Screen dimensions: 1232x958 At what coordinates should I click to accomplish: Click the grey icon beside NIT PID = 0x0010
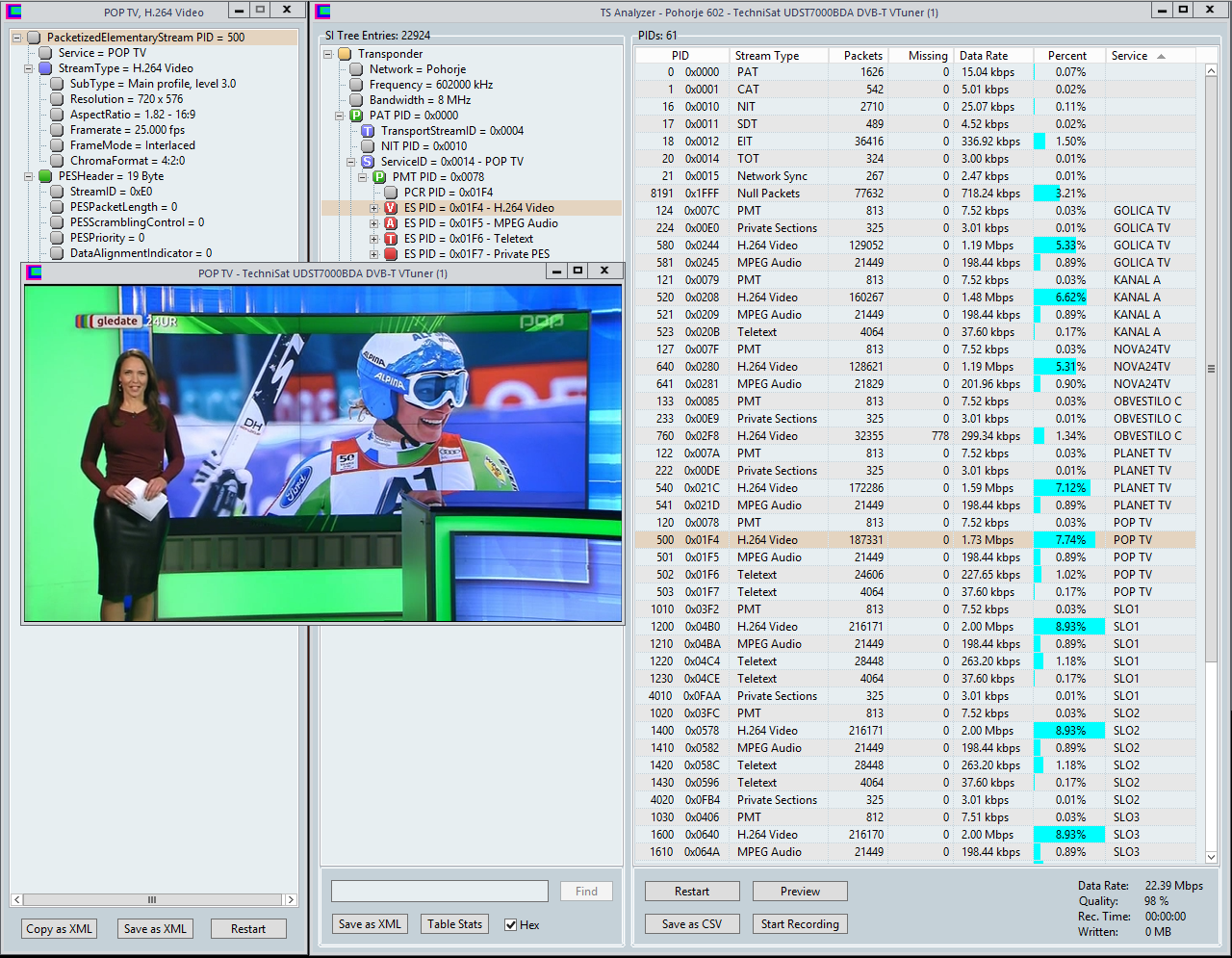pyautogui.click(x=368, y=146)
